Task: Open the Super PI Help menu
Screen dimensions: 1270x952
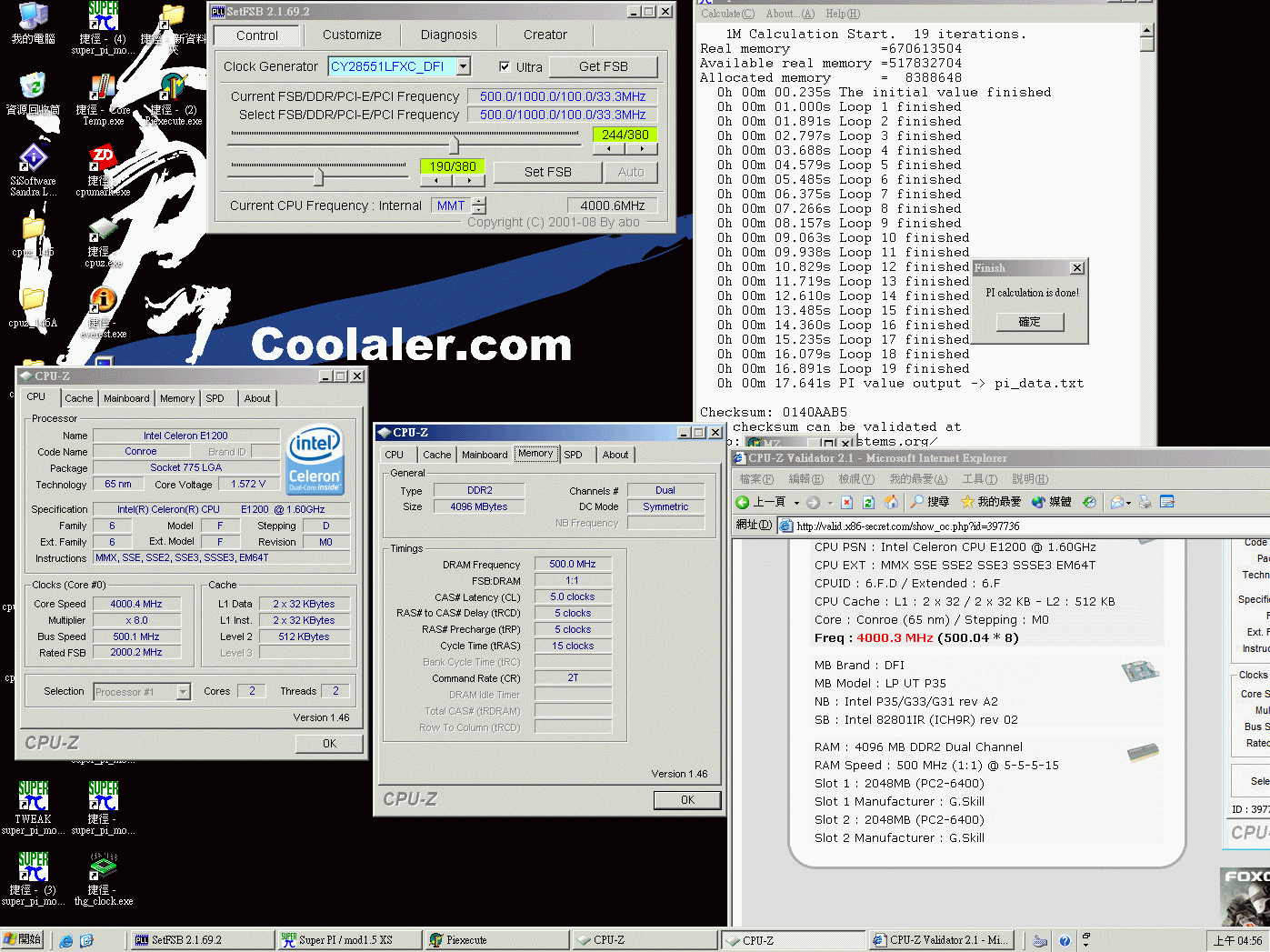Action: [842, 14]
